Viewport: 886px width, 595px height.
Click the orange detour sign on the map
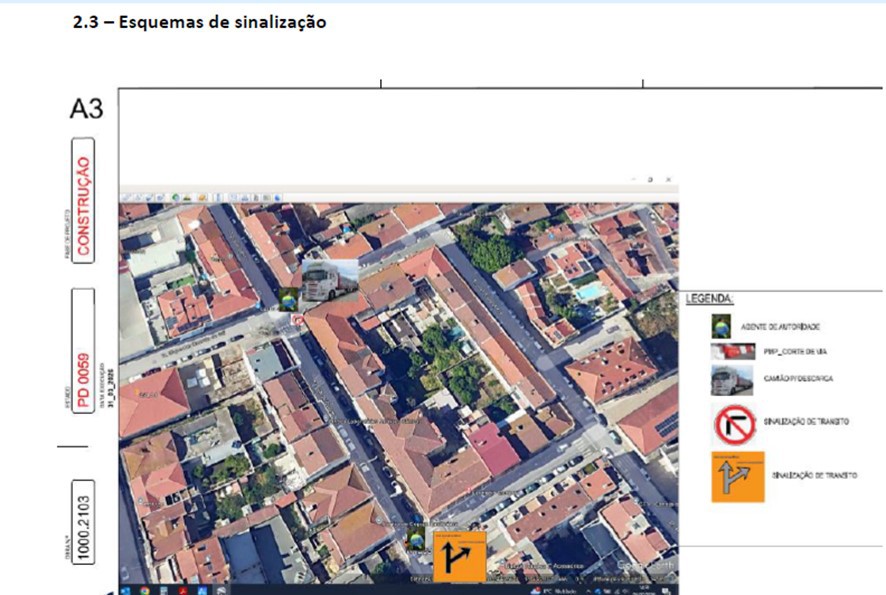click(x=459, y=557)
